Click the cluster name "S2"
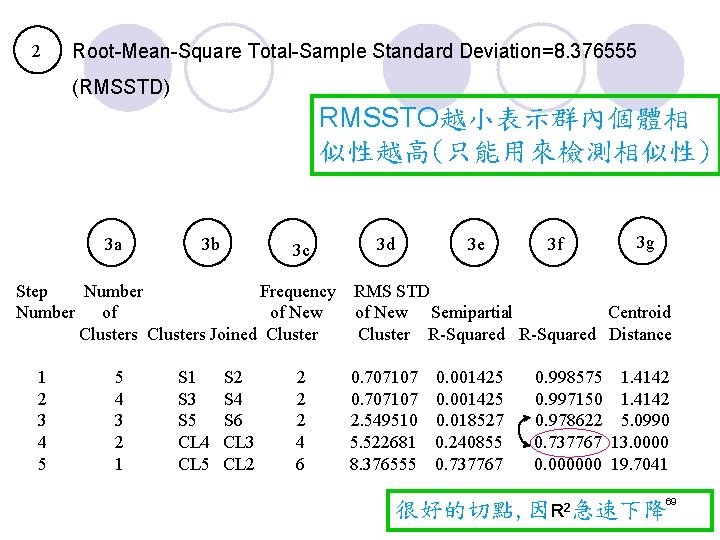The image size is (720, 540). point(233,377)
